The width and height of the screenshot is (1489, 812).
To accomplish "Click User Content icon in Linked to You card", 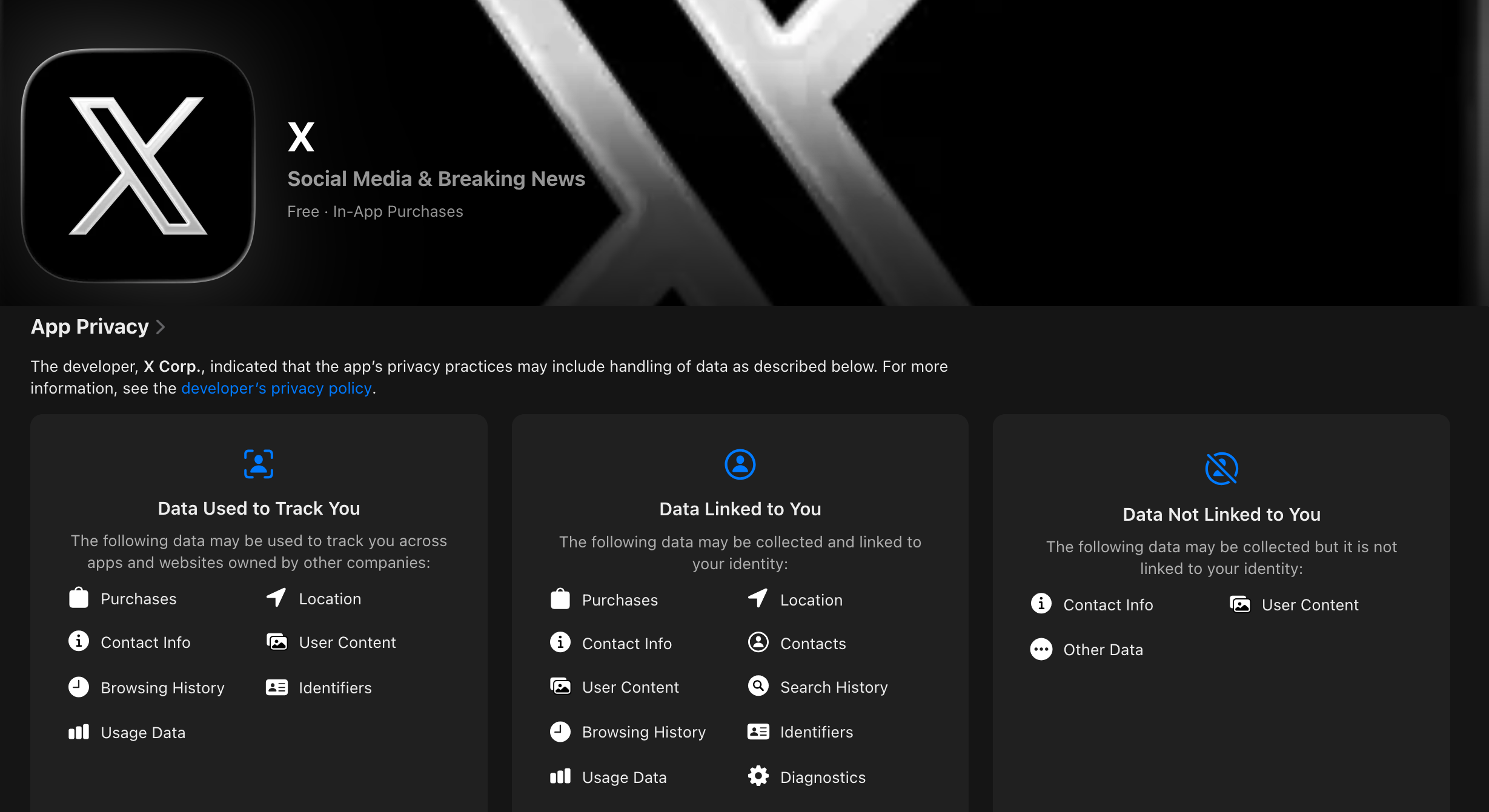I will [x=560, y=686].
